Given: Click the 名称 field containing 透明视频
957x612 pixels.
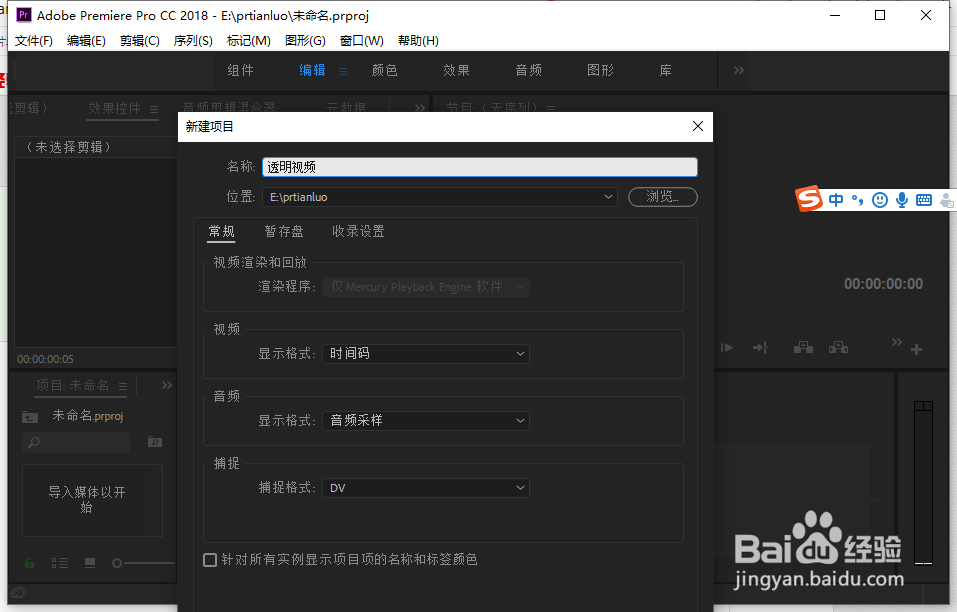Looking at the screenshot, I should tap(478, 166).
